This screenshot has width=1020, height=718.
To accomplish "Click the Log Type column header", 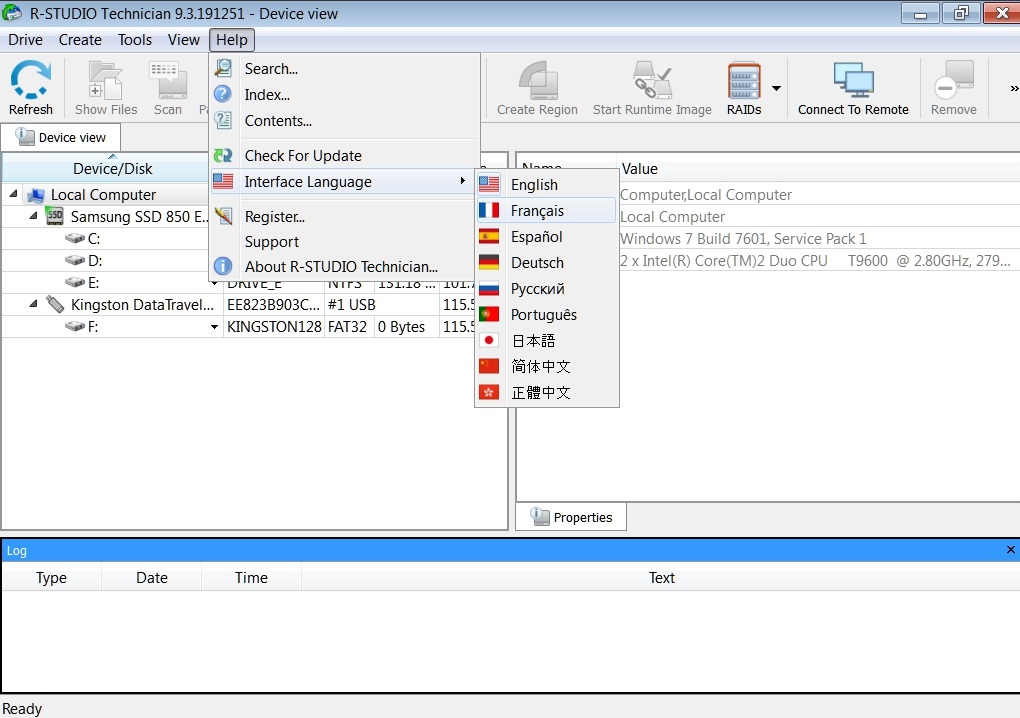I will (x=51, y=578).
